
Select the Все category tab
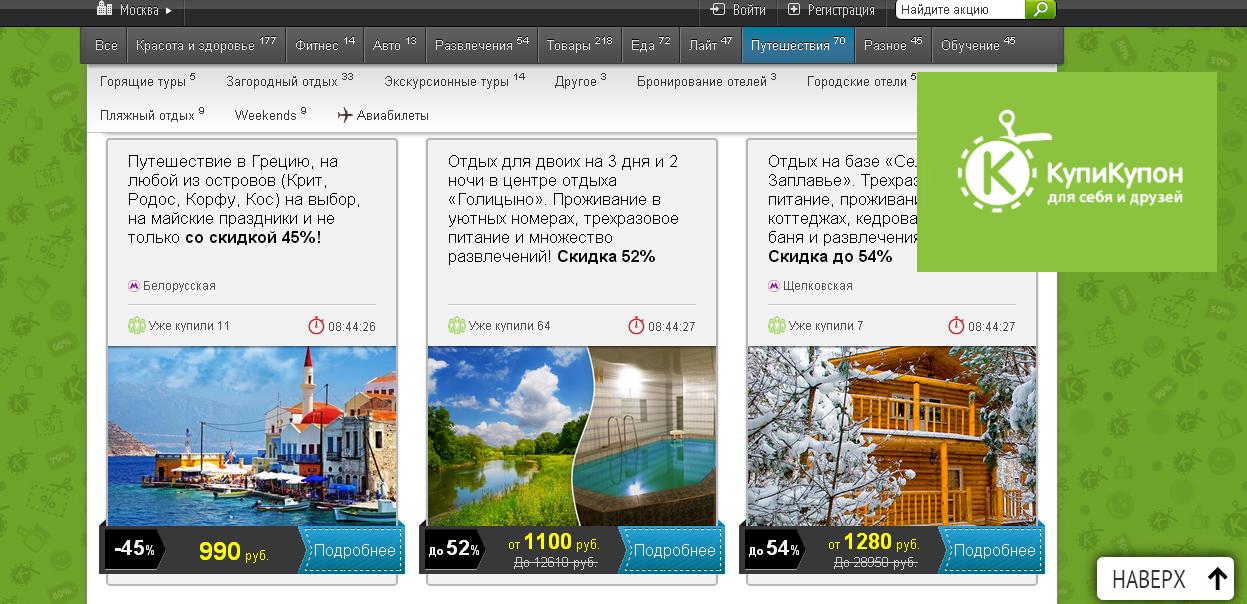(106, 45)
